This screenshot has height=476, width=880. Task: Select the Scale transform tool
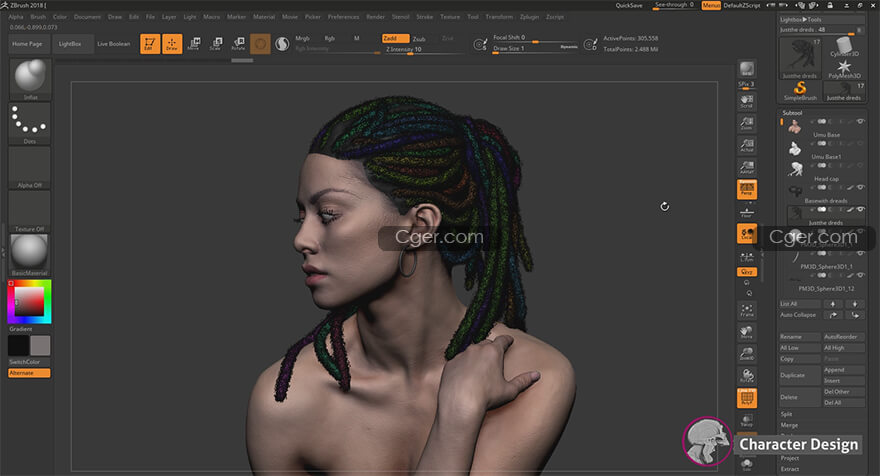tap(216, 43)
